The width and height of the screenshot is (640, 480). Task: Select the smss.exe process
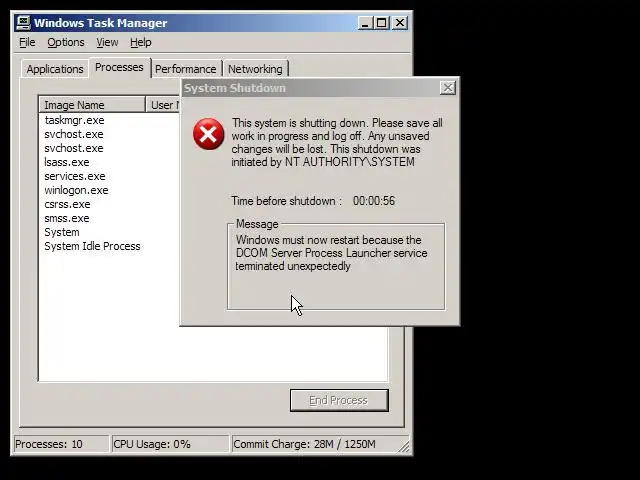pos(67,218)
